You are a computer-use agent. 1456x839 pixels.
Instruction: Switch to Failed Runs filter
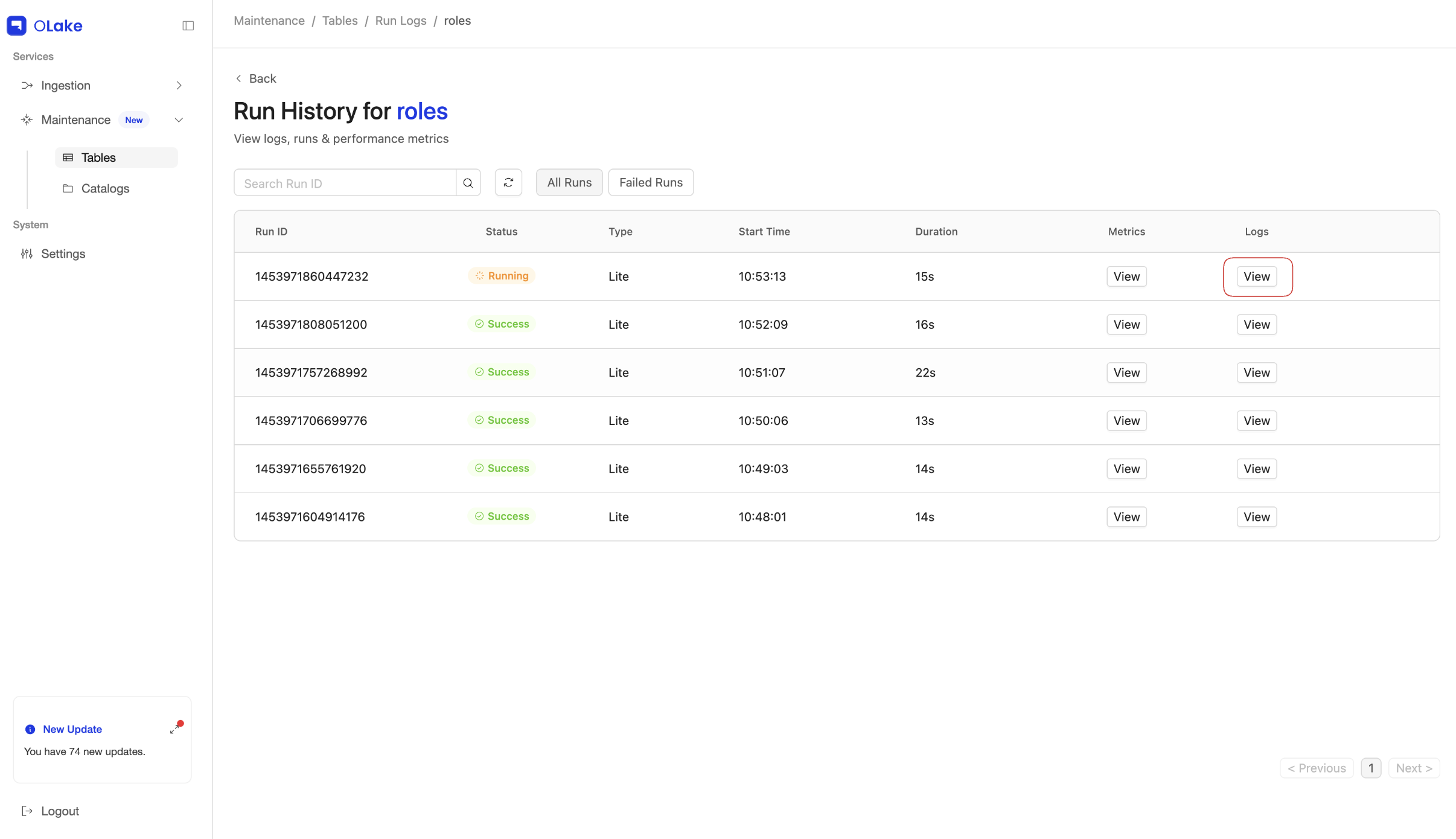coord(651,182)
